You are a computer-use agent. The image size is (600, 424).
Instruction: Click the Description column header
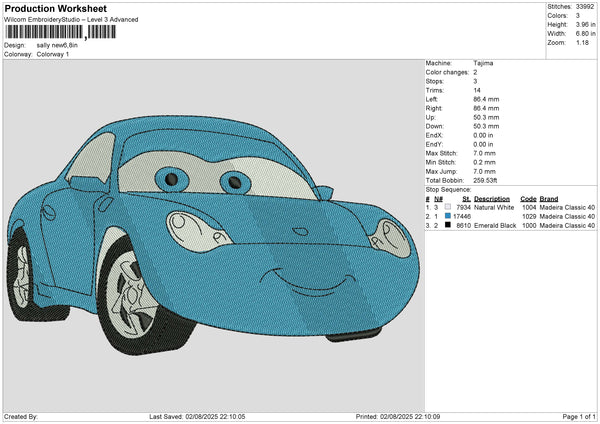[493, 198]
